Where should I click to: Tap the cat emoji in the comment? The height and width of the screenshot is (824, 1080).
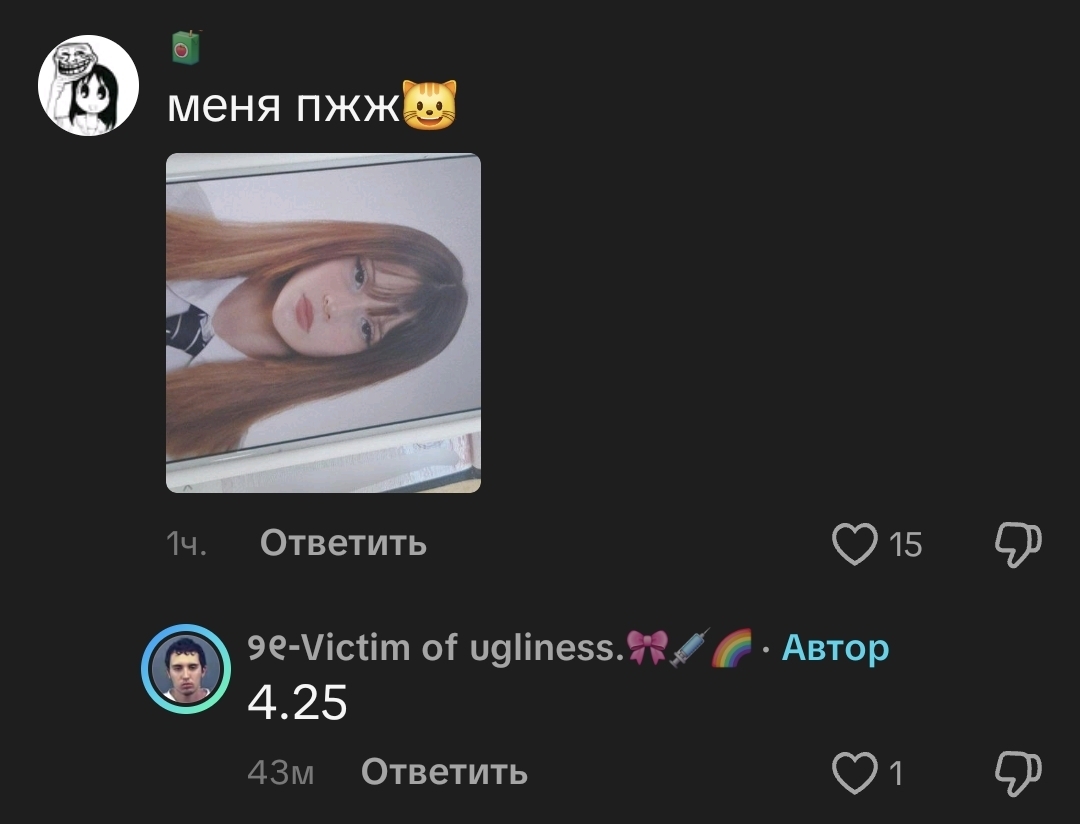pos(429,105)
